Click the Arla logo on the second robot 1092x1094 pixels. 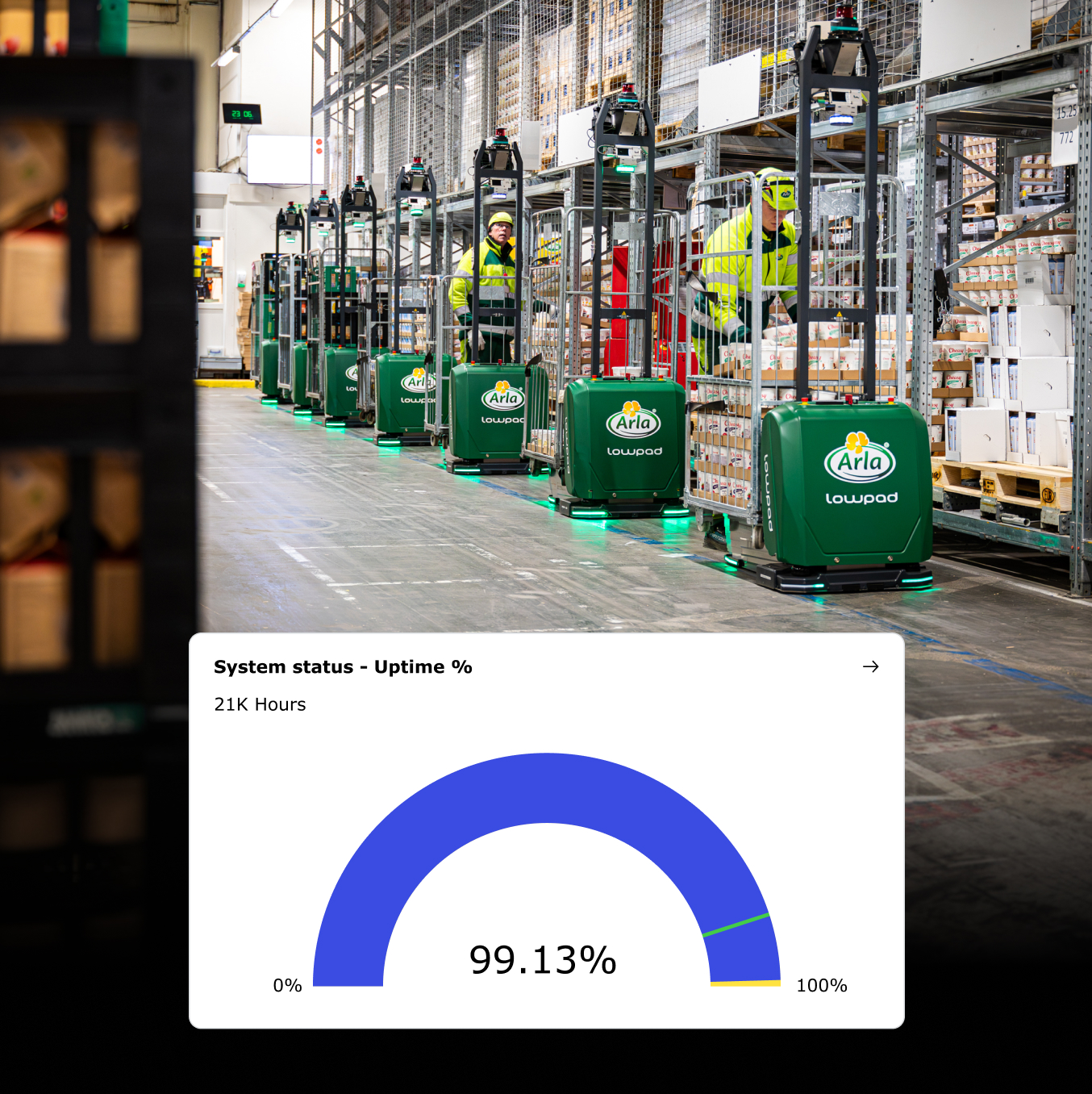(633, 420)
